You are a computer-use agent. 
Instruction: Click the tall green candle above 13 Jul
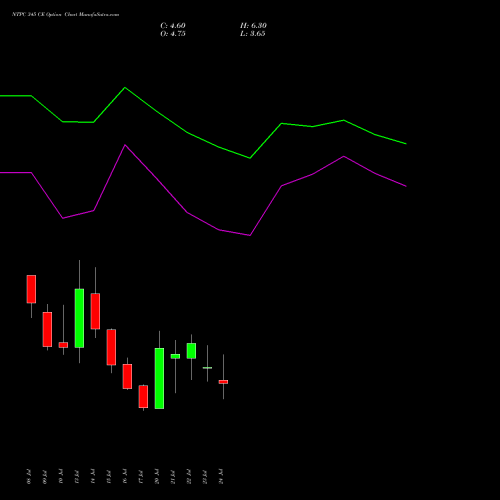point(79,318)
